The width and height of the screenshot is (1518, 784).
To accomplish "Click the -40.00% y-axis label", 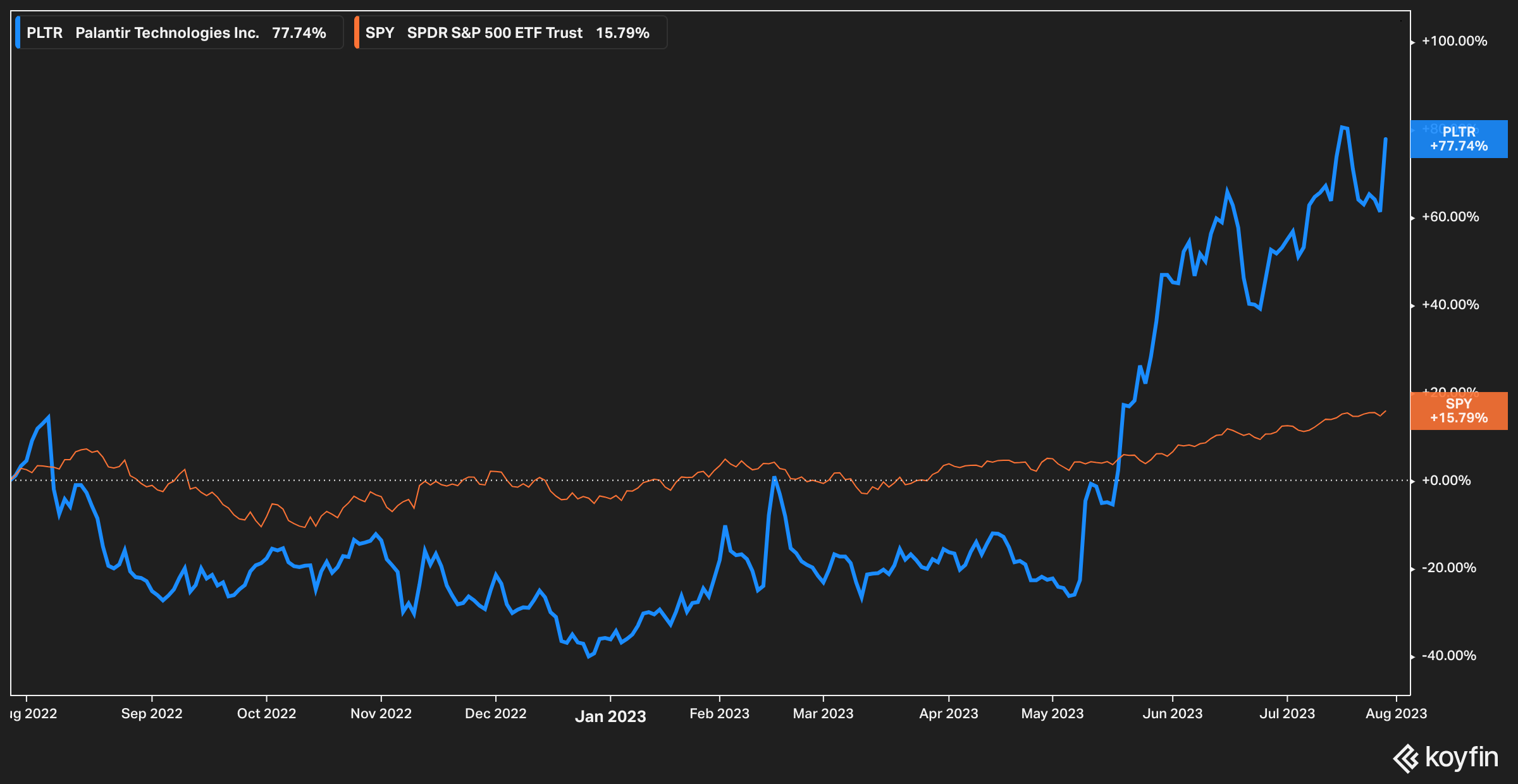I will pyautogui.click(x=1448, y=656).
